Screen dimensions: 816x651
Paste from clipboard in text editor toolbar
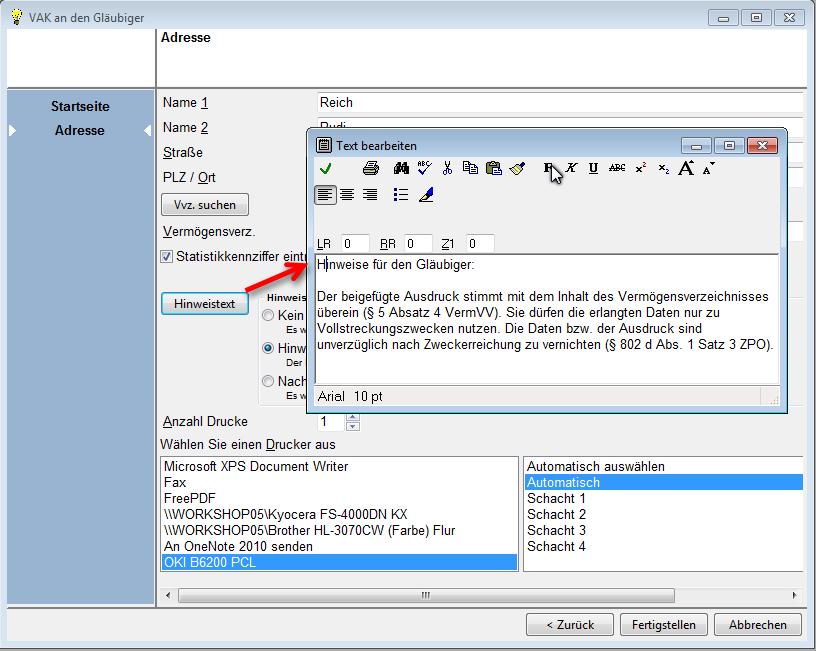tap(493, 169)
